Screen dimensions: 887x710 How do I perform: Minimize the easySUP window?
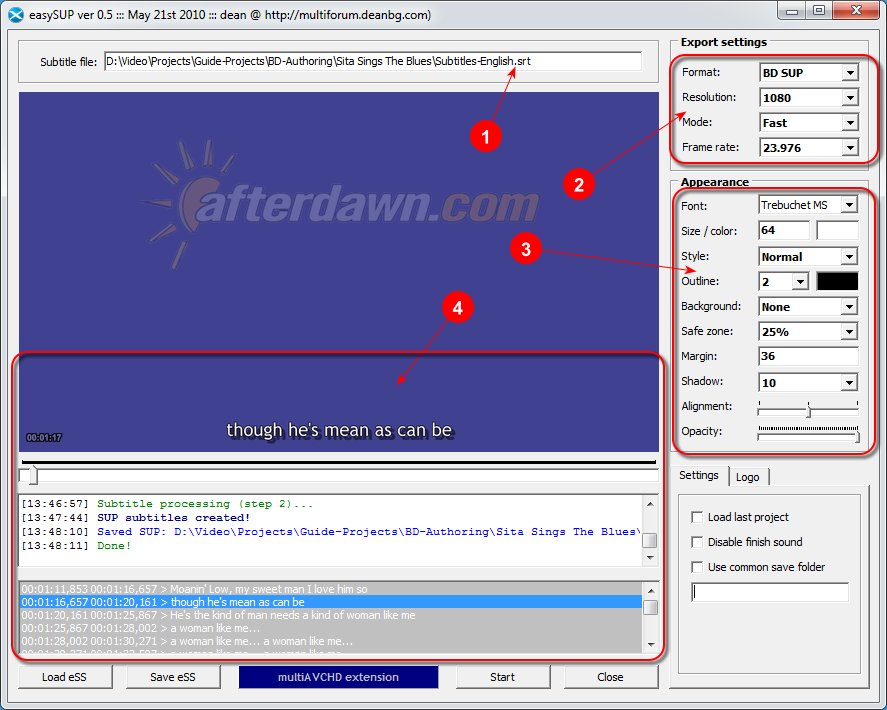tap(792, 11)
